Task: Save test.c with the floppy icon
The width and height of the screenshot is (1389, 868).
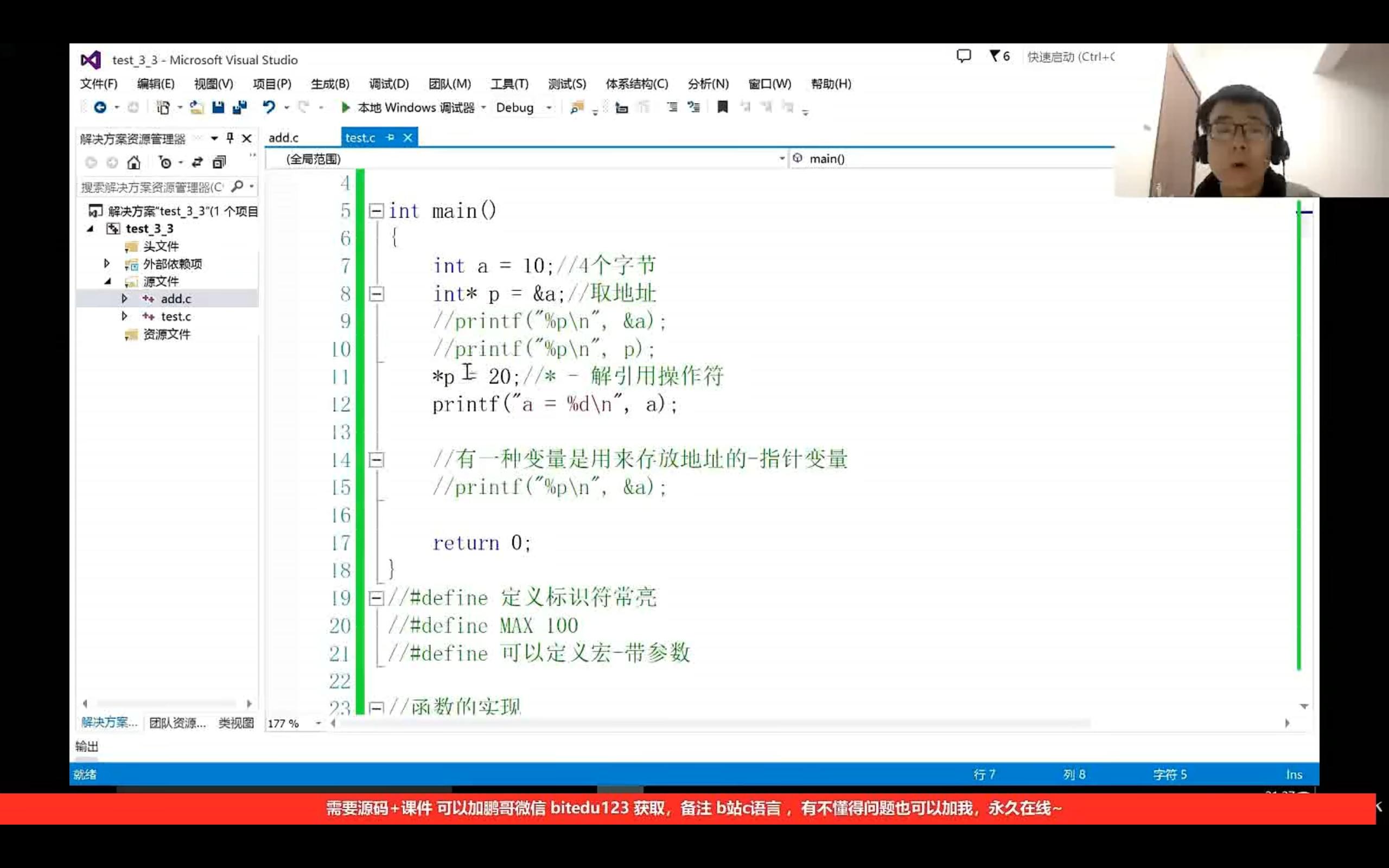Action: (218, 107)
